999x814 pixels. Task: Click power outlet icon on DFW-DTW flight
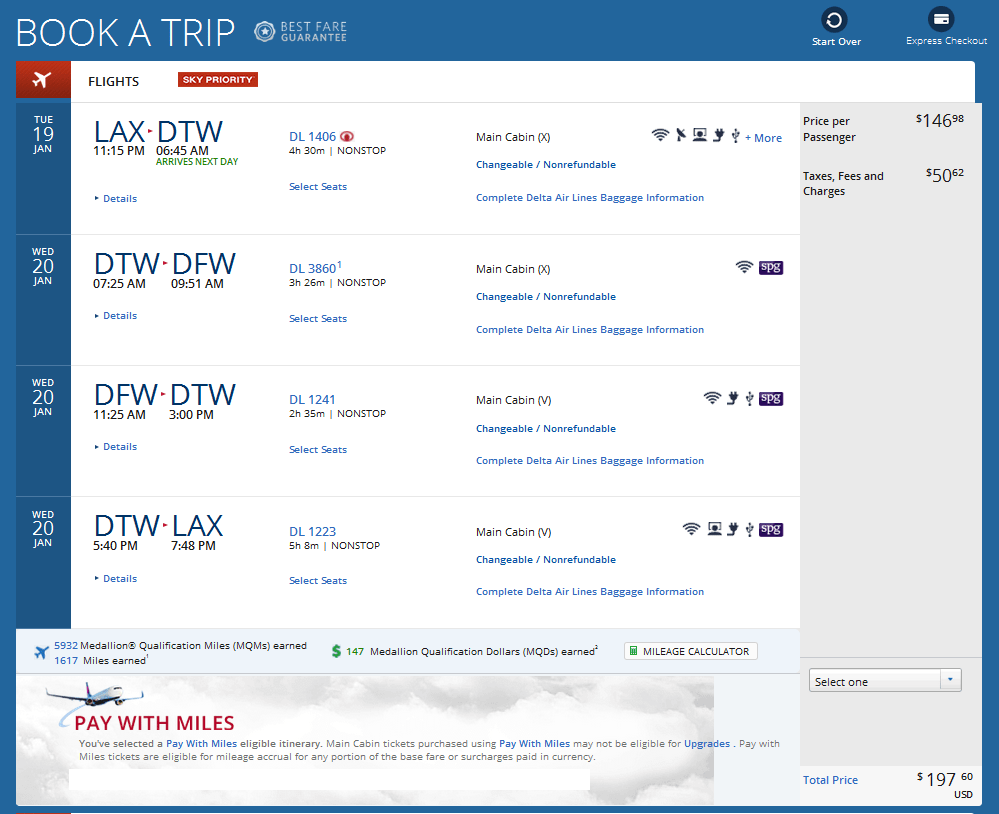point(733,398)
